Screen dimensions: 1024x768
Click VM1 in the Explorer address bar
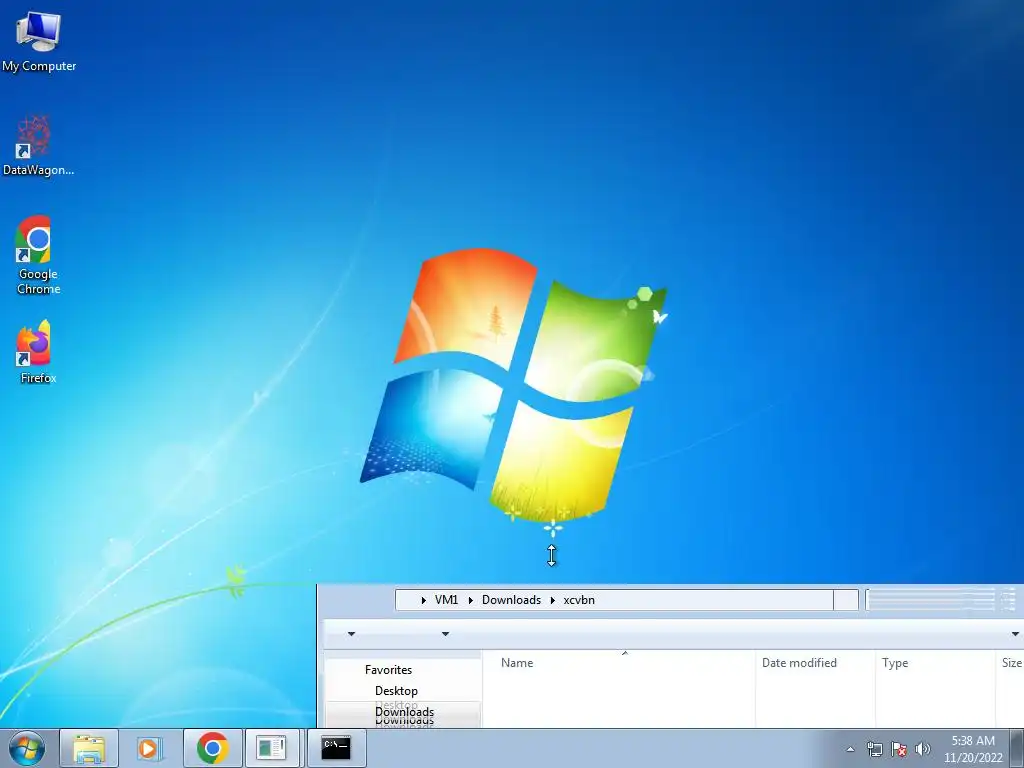(447, 600)
